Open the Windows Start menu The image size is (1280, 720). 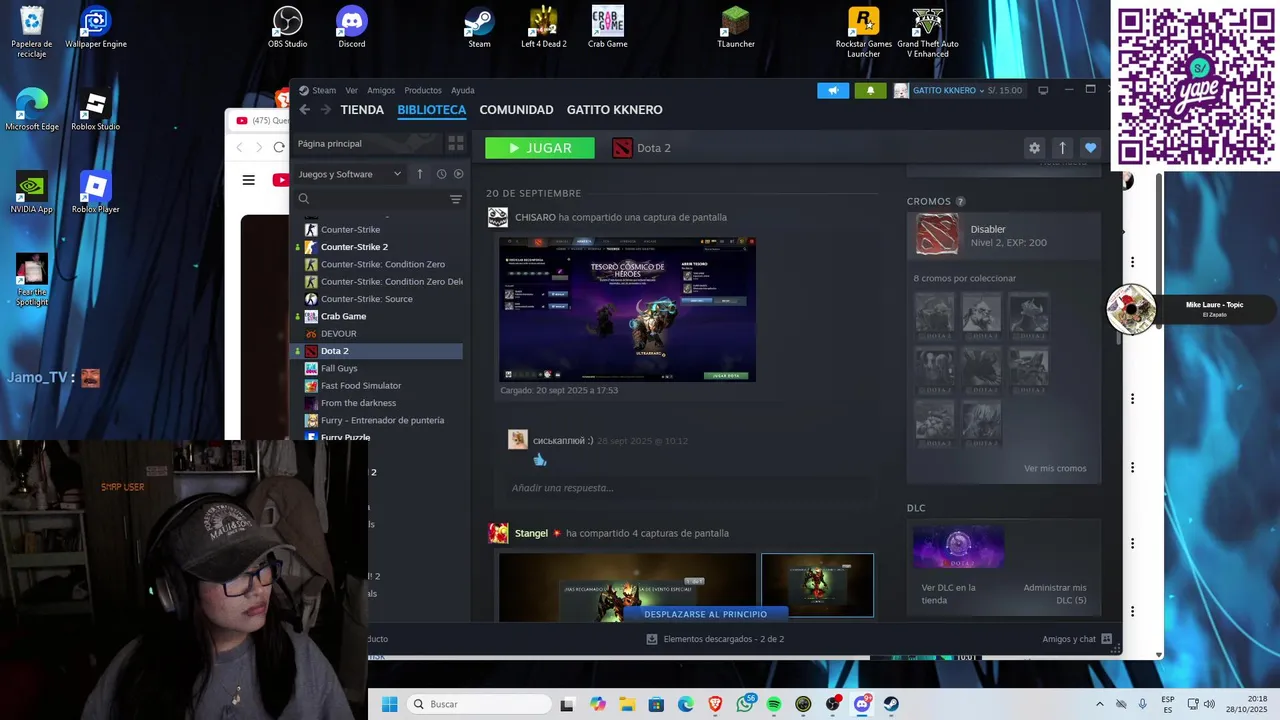tap(389, 704)
